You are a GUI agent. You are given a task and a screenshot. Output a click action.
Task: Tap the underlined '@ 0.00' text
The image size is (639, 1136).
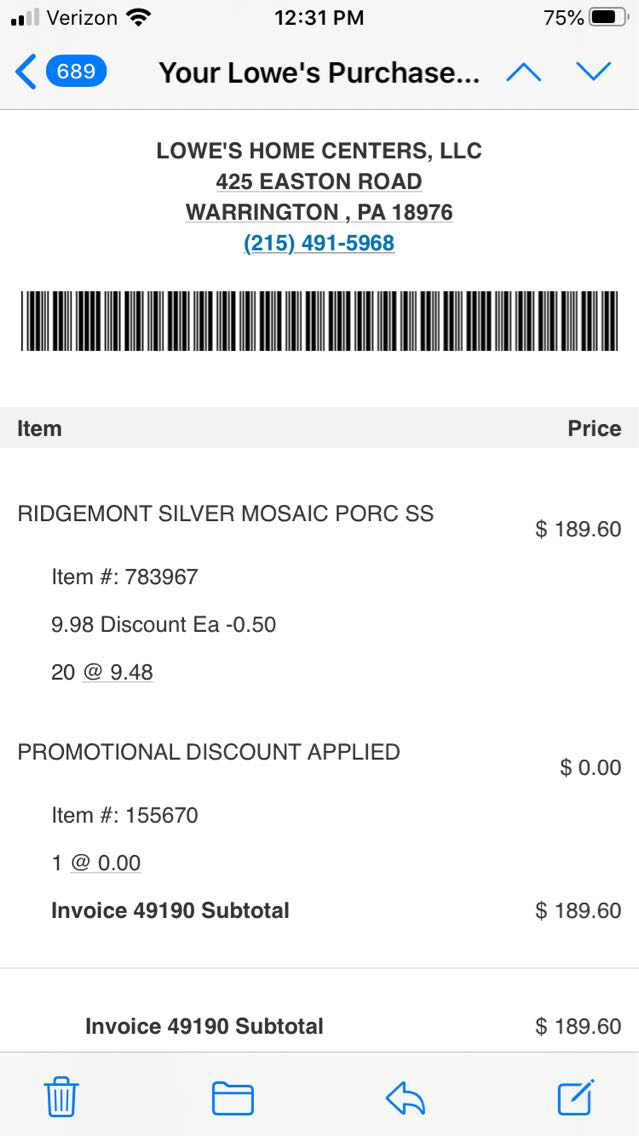click(106, 863)
